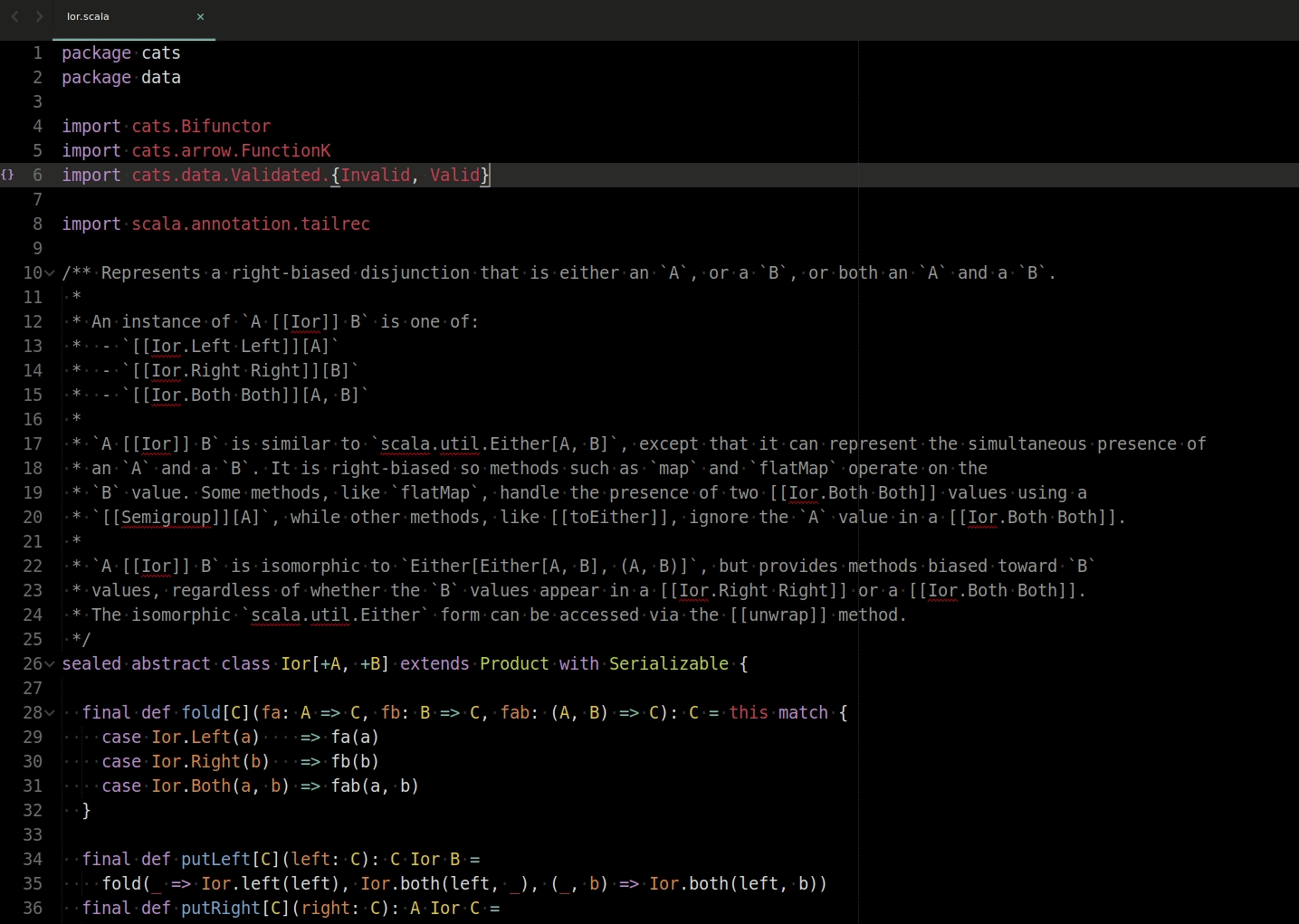This screenshot has width=1299, height=924.
Task: Click 'scala.annotation.tailrec' import
Action: tap(251, 224)
